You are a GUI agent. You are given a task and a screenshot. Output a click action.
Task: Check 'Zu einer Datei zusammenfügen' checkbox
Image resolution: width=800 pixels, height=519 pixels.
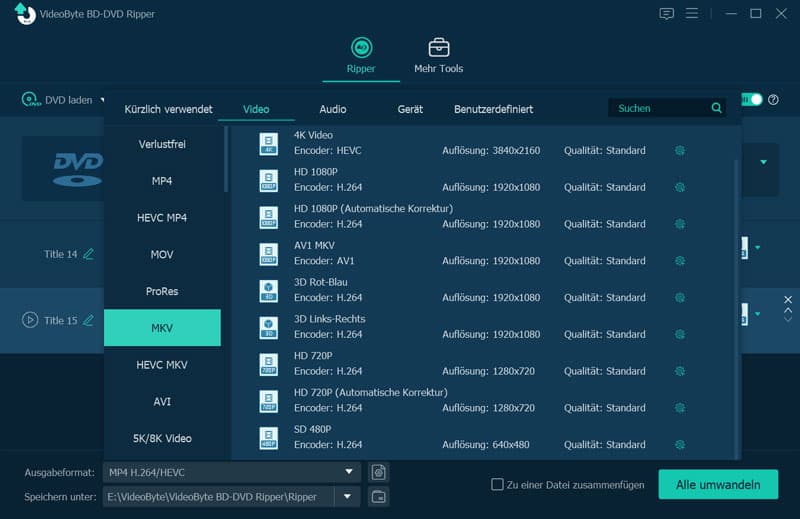point(497,485)
